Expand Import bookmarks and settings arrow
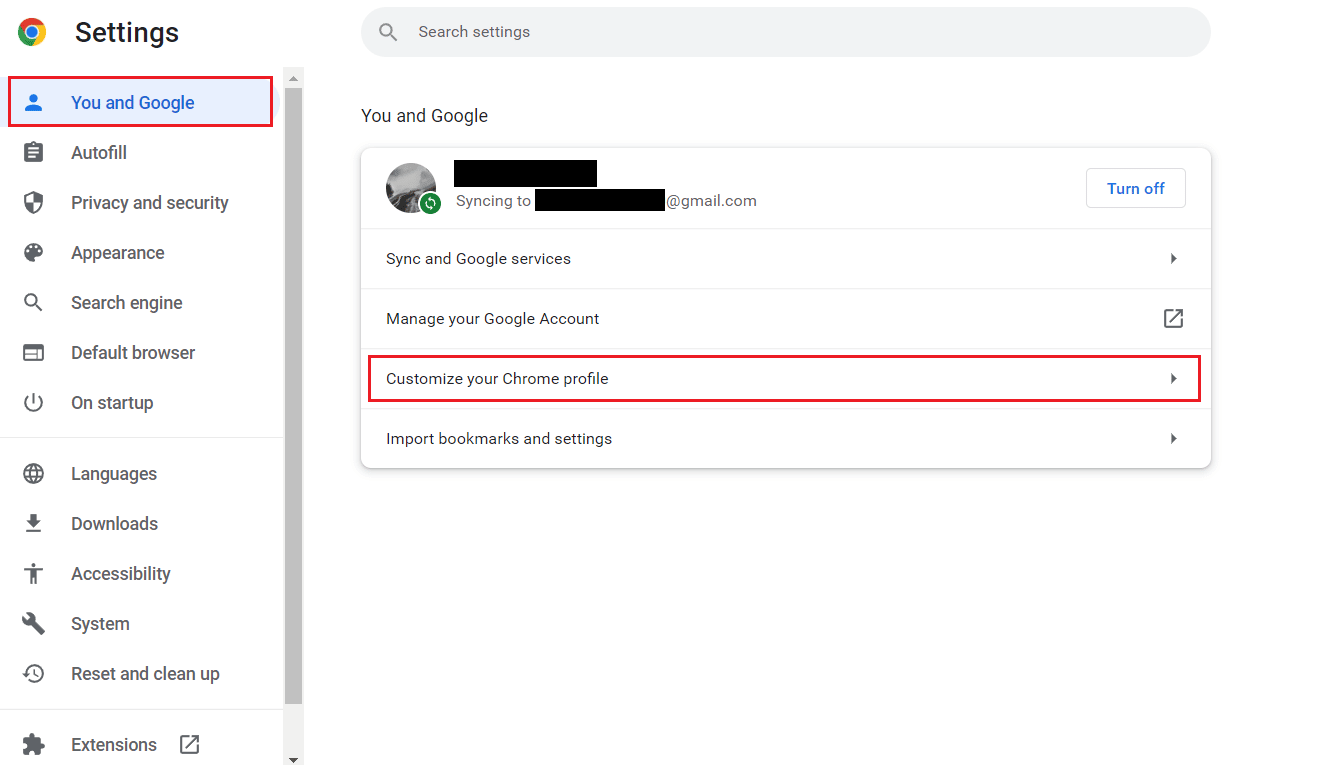This screenshot has width=1341, height=765. [1174, 438]
